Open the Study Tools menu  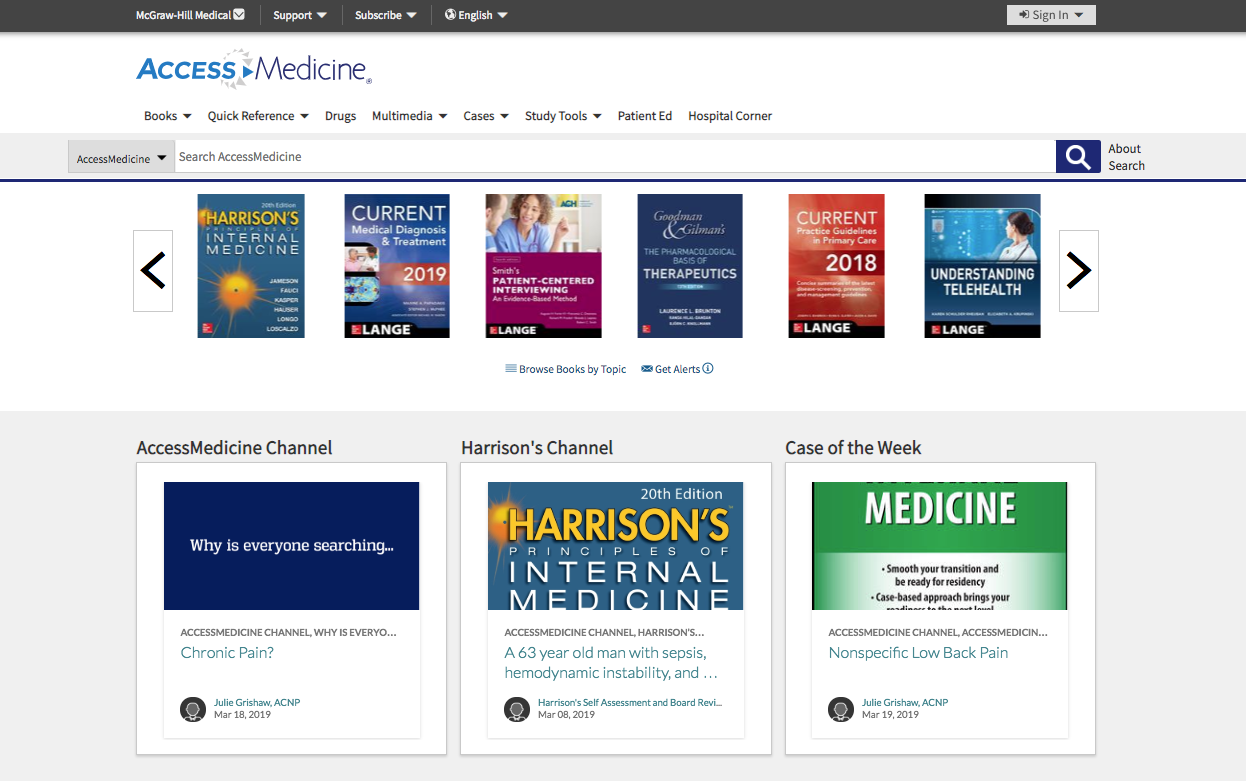[x=563, y=116]
